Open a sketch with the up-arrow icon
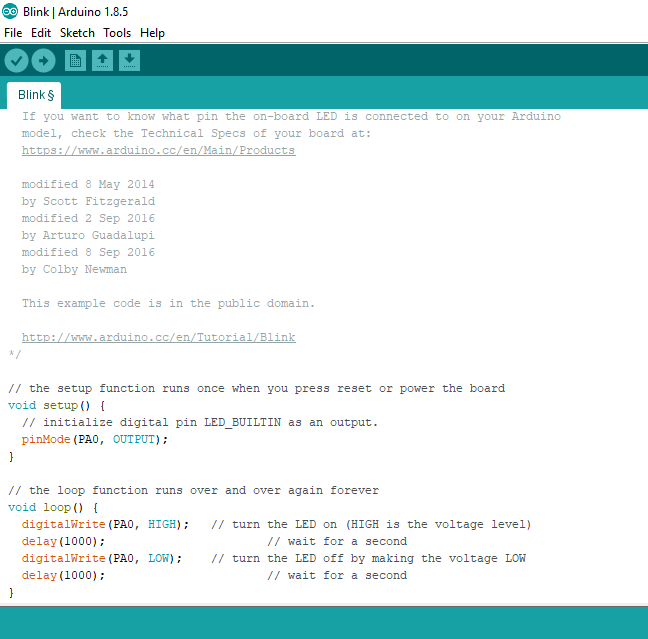648x639 pixels. [102, 61]
